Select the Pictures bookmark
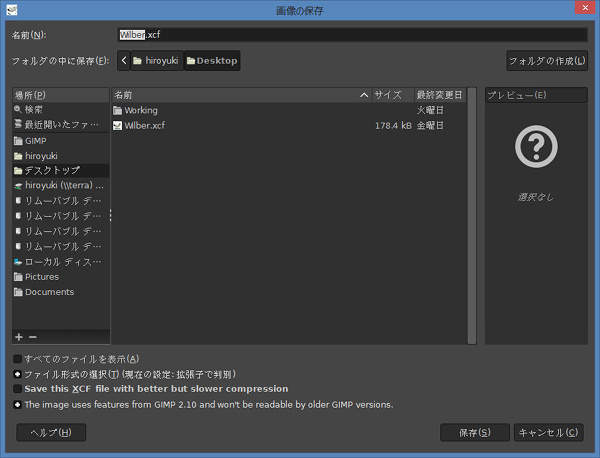600x458 pixels. tap(60, 277)
